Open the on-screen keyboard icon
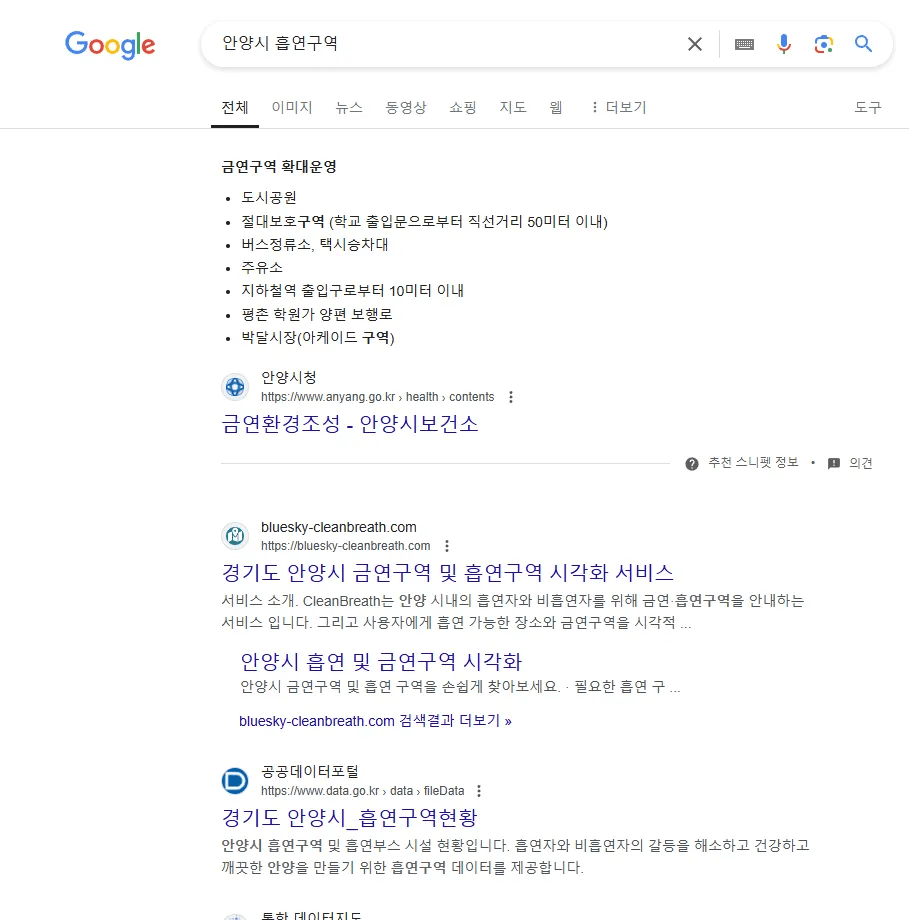This screenshot has height=920, width=909. pyautogui.click(x=744, y=44)
